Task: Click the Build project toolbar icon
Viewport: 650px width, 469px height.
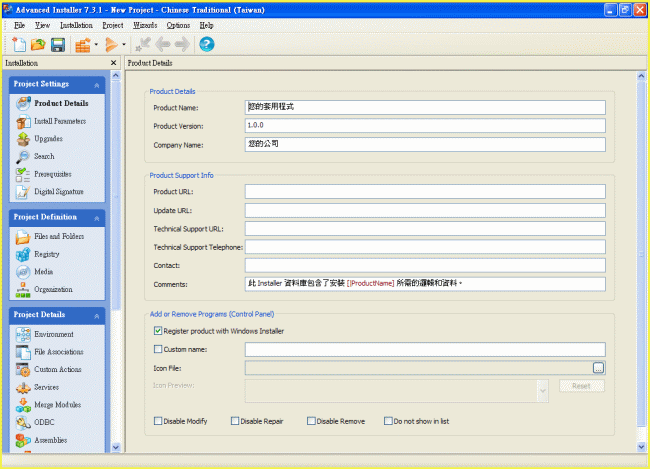Action: coord(82,45)
